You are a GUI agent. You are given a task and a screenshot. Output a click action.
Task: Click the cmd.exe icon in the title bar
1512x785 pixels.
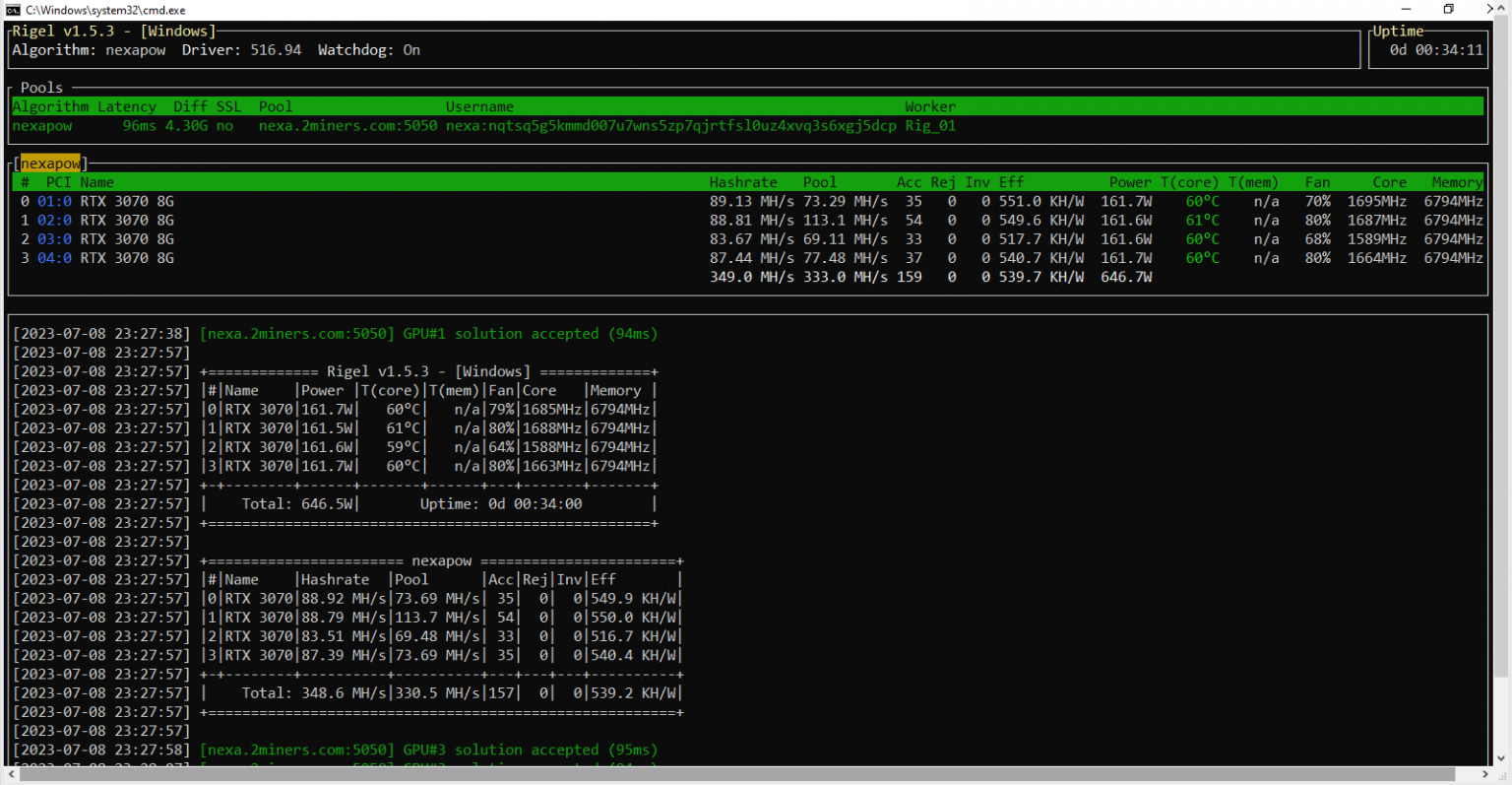click(14, 10)
